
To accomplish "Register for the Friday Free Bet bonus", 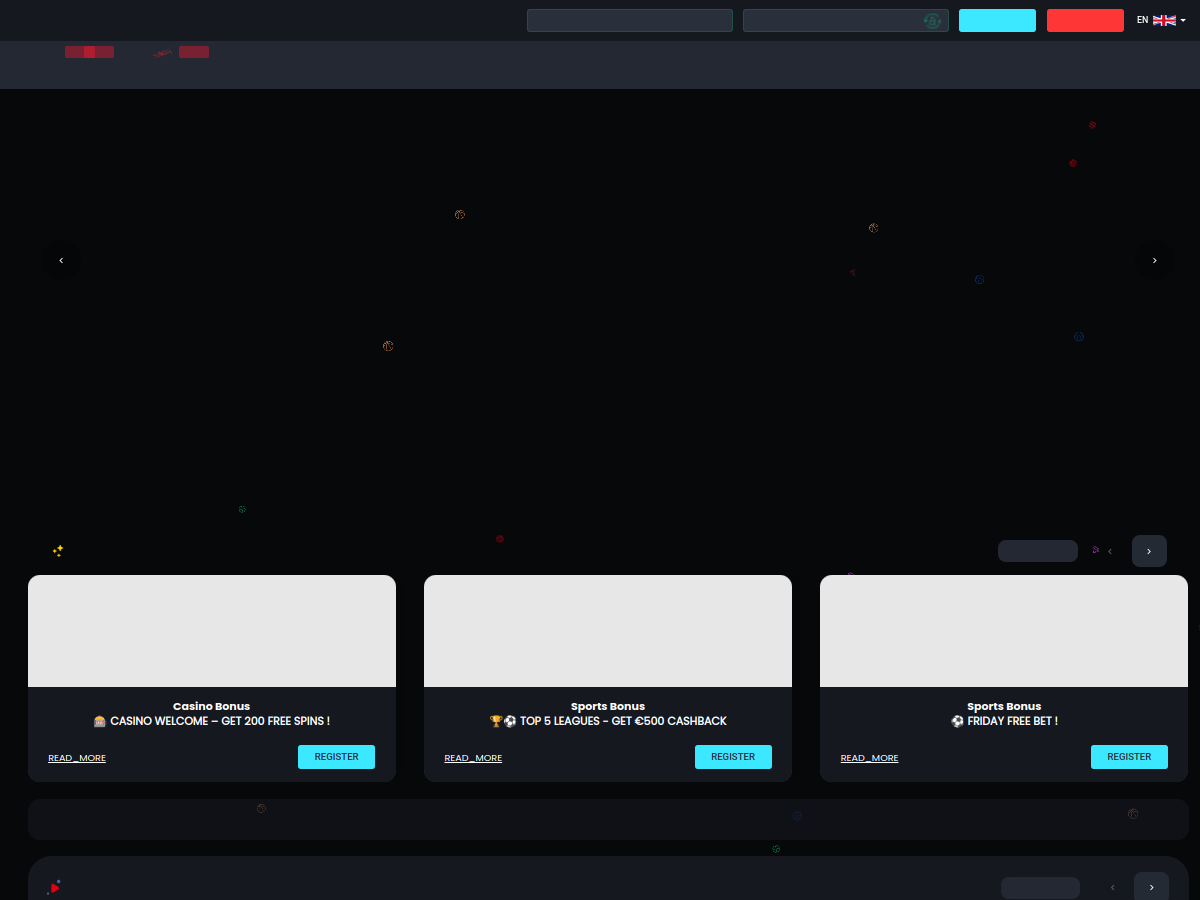I will (x=1129, y=757).
